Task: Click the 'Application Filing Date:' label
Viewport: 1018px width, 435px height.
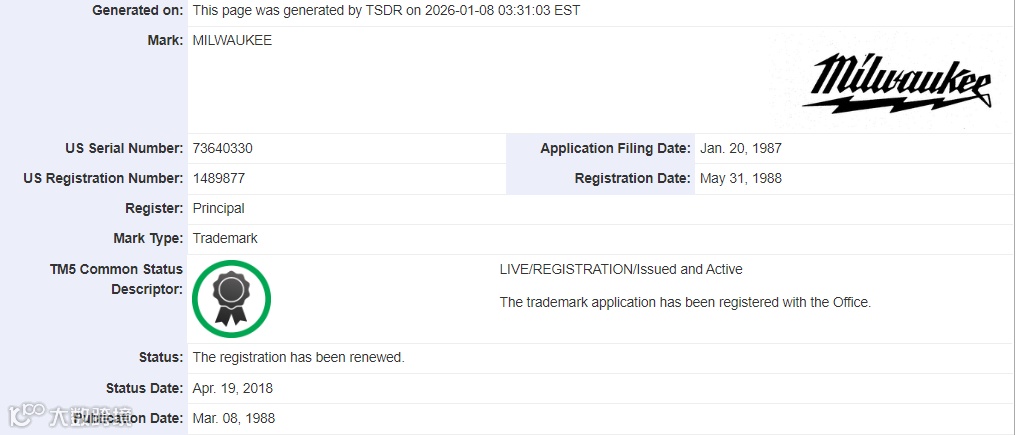Action: tap(615, 148)
